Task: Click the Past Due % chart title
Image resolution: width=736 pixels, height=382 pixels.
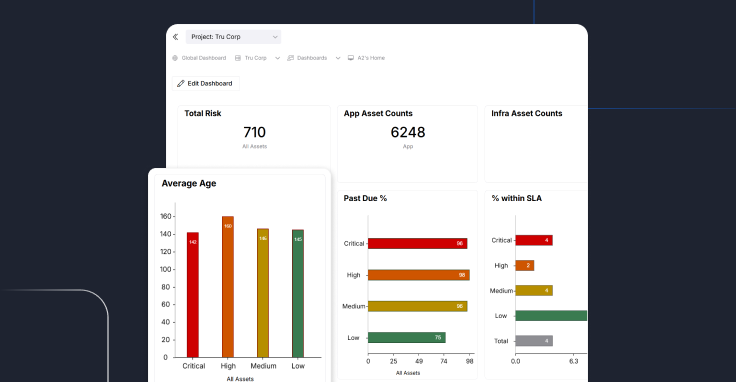Action: click(x=365, y=199)
